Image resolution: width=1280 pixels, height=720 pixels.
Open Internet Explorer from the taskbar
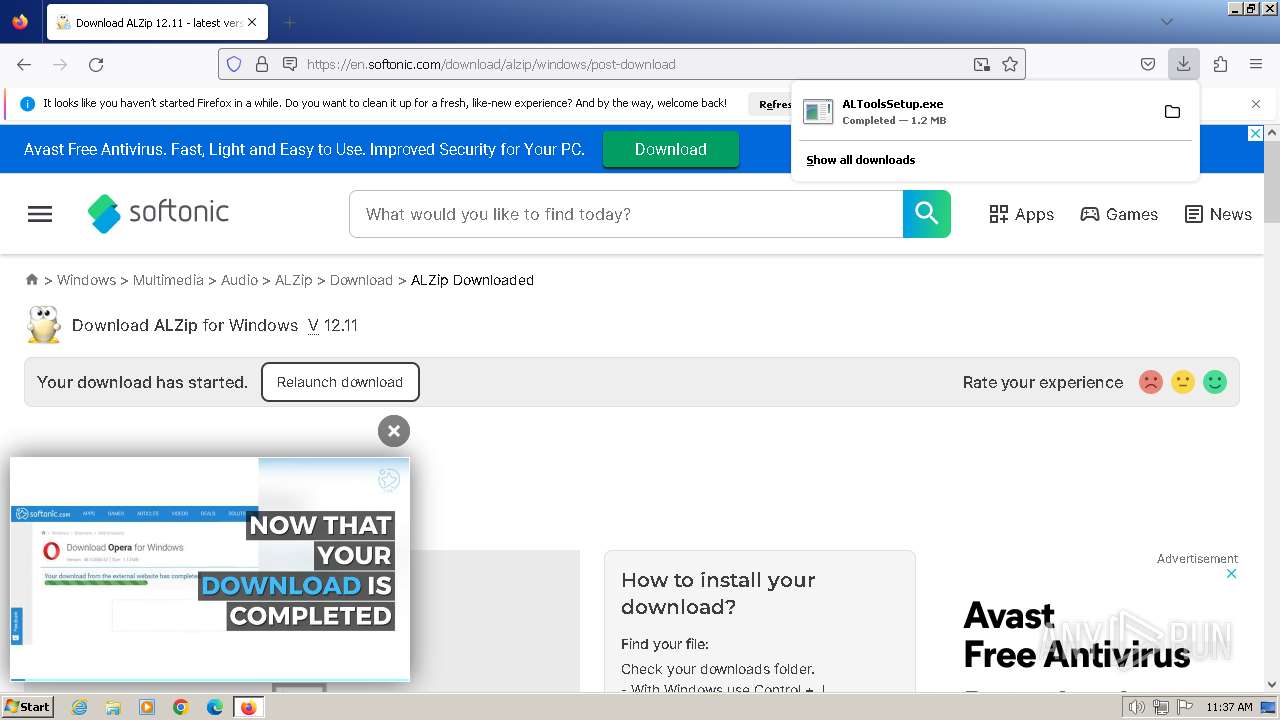tap(80, 707)
